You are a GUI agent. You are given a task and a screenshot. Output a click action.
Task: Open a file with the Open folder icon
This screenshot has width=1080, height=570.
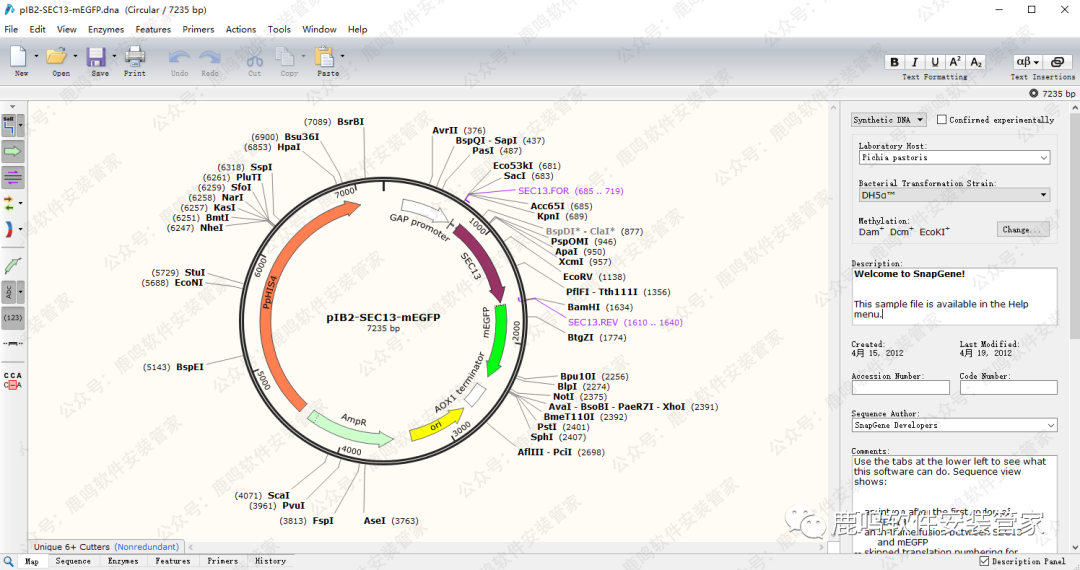[57, 59]
